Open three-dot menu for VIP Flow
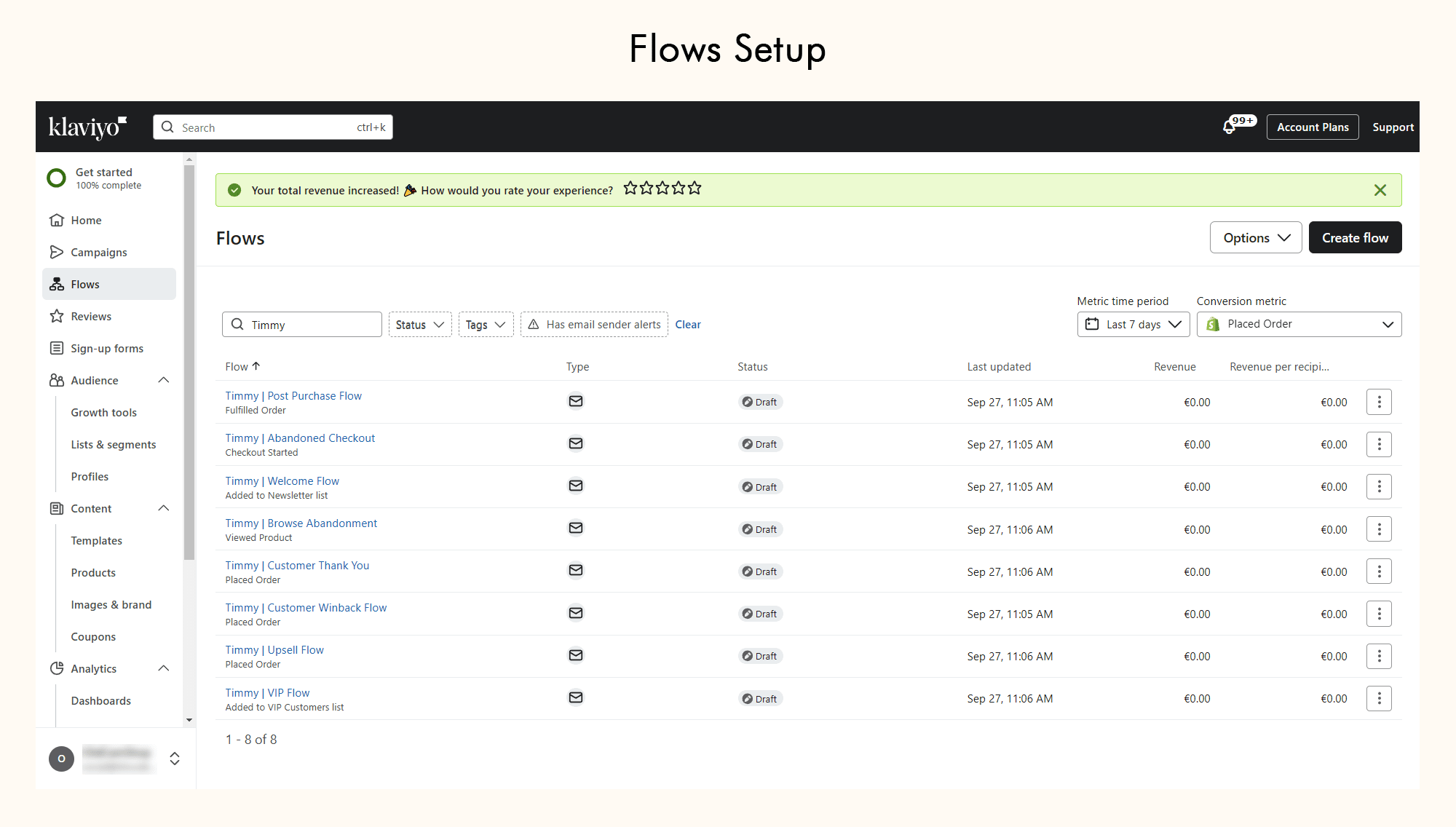 1379,699
